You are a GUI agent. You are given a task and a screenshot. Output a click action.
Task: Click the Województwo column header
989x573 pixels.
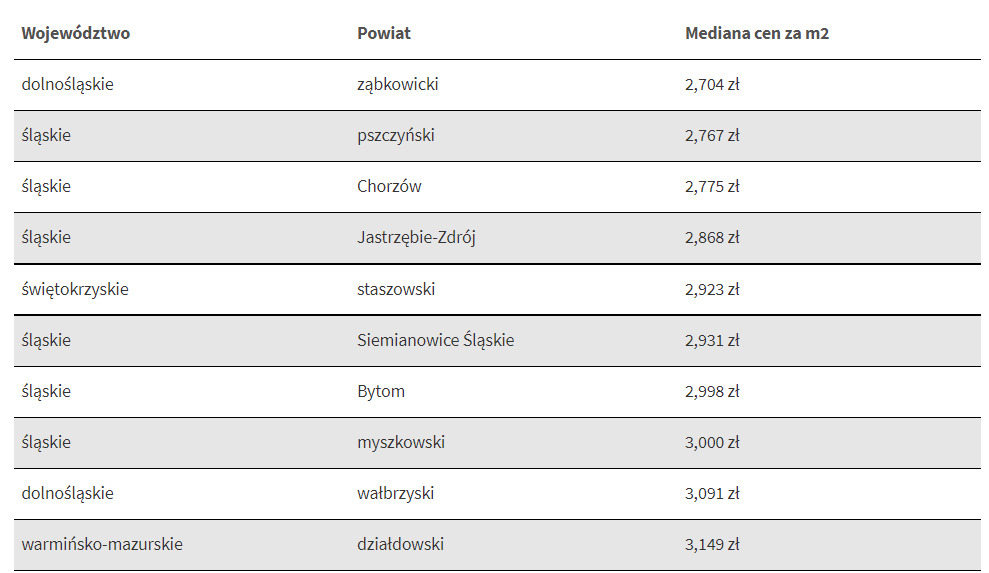pyautogui.click(x=76, y=33)
